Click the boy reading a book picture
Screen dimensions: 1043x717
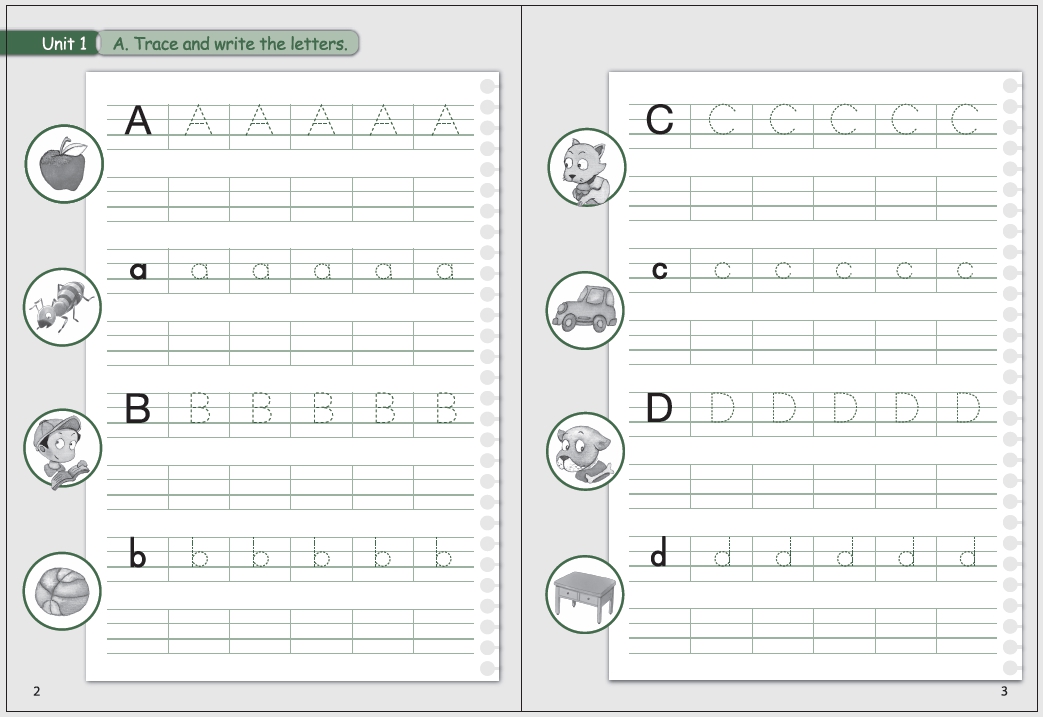pyautogui.click(x=64, y=449)
